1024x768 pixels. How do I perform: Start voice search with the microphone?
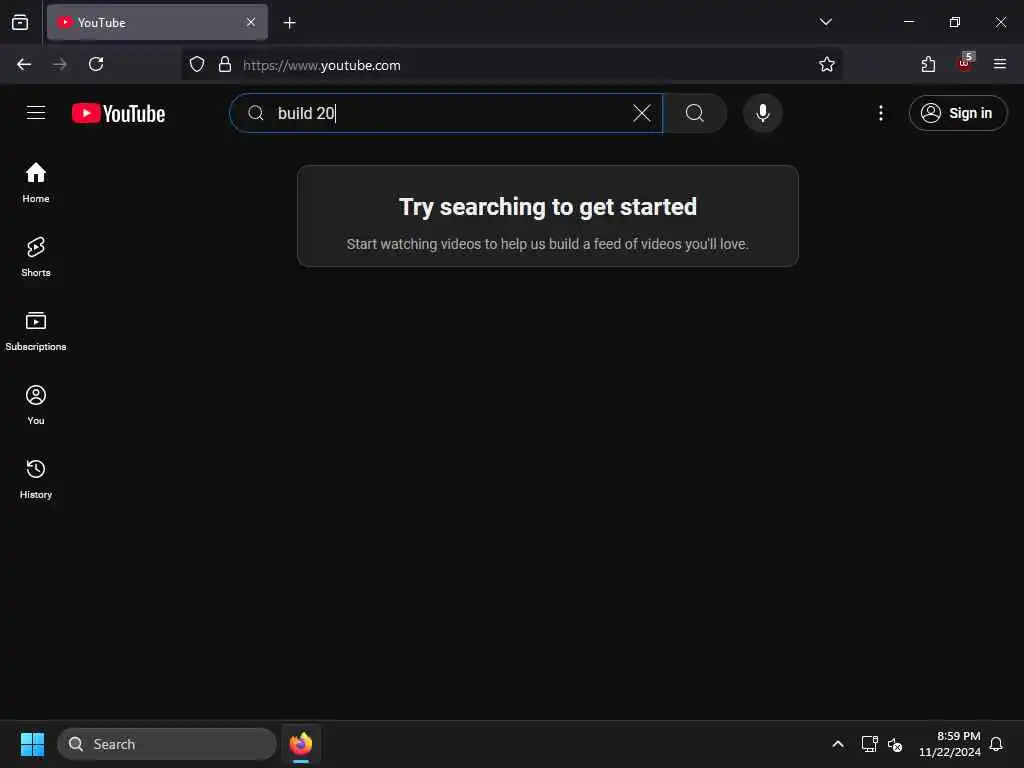(x=762, y=113)
